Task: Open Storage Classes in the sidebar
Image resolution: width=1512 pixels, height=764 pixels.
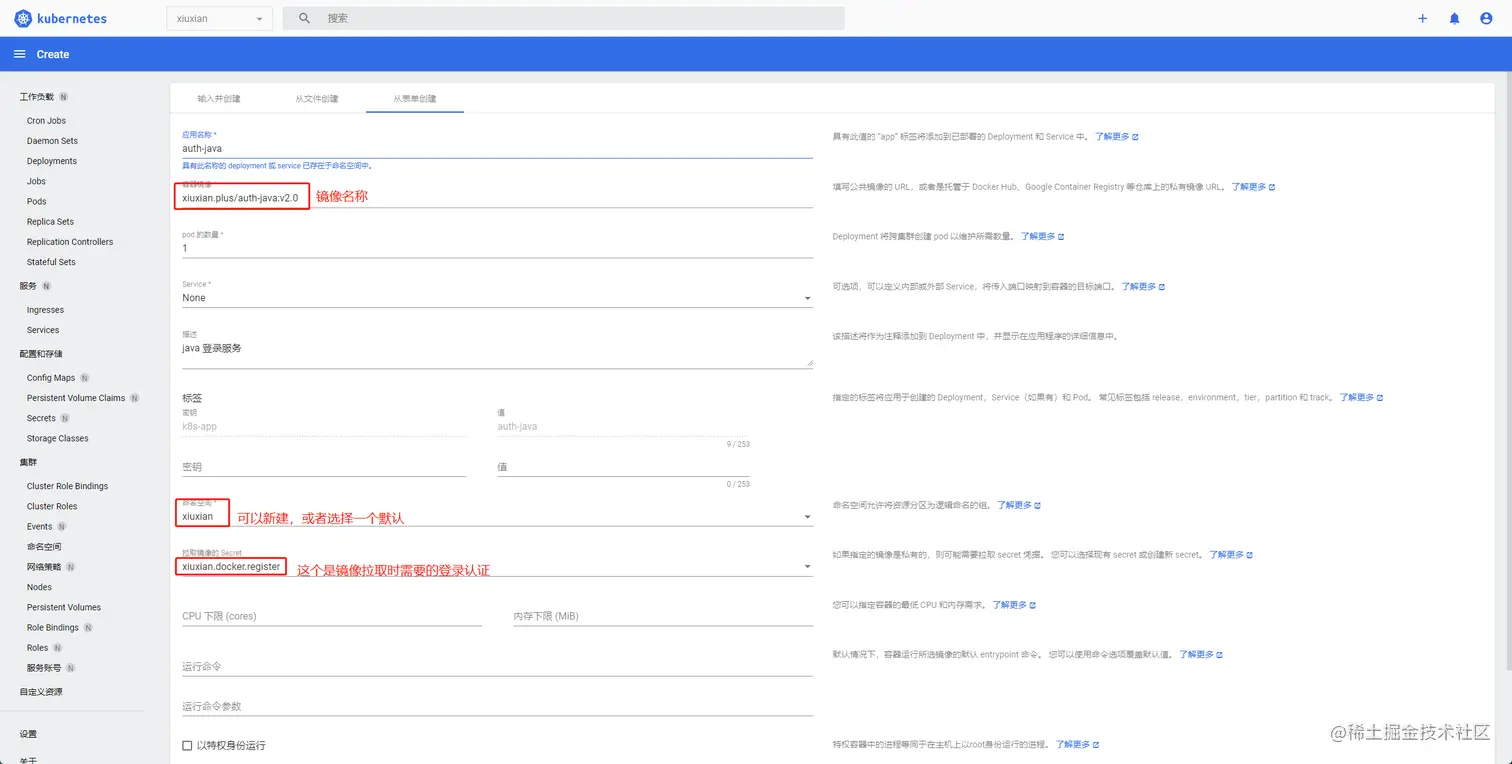Action: [x=58, y=438]
